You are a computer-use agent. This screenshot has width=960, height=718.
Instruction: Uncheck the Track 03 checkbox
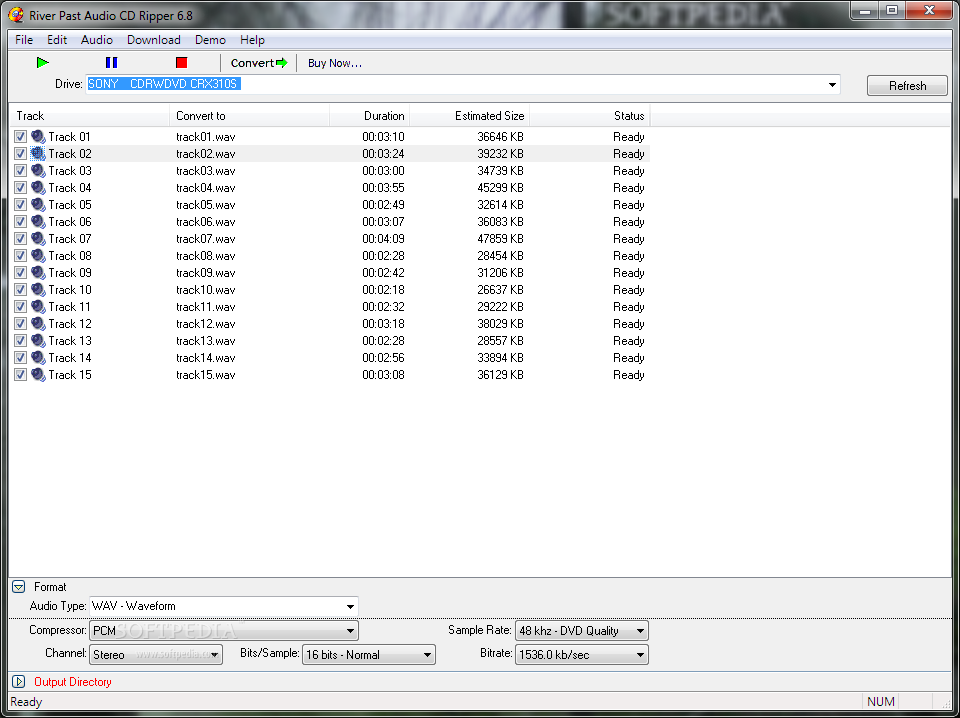20,171
